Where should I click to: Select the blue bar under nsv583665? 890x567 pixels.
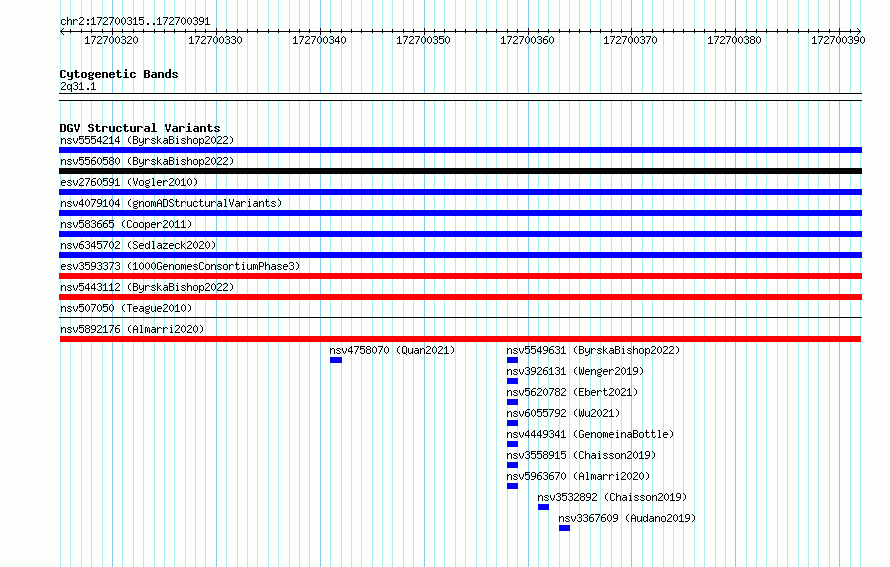pos(460,234)
